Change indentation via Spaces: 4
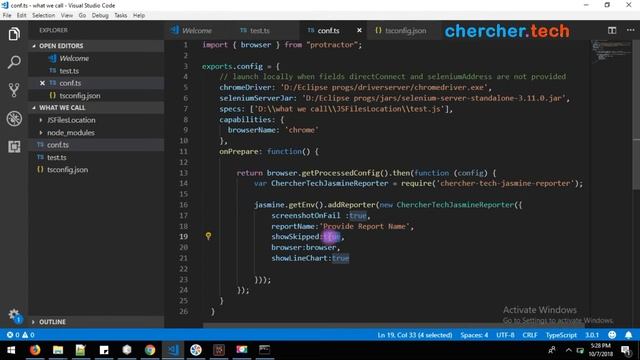The height and width of the screenshot is (360, 640). pos(474,335)
